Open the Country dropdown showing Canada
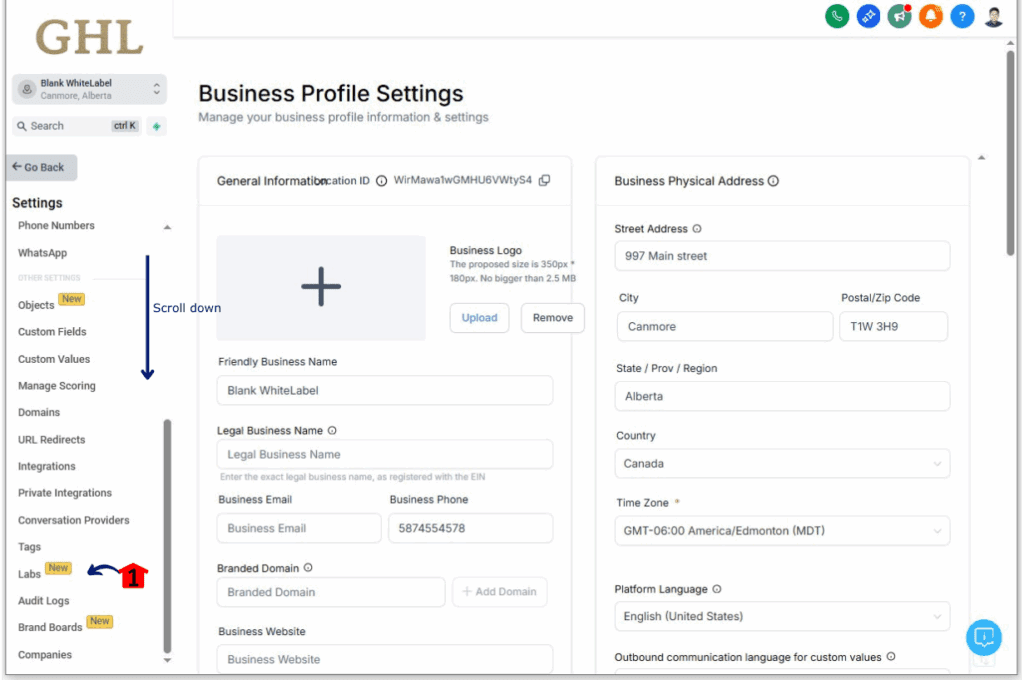The width and height of the screenshot is (1024, 680). [782, 464]
